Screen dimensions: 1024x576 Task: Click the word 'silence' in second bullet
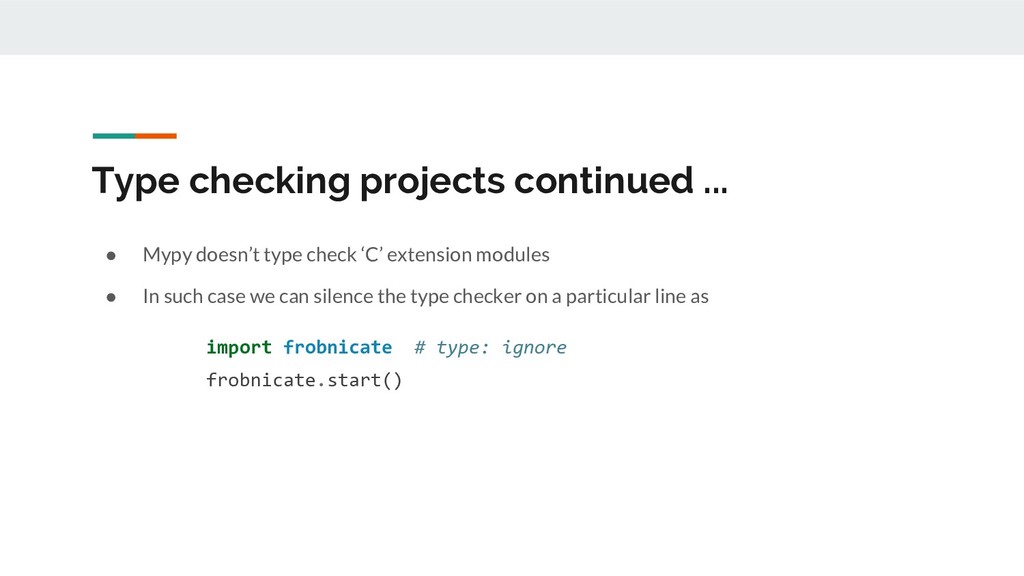point(331,297)
